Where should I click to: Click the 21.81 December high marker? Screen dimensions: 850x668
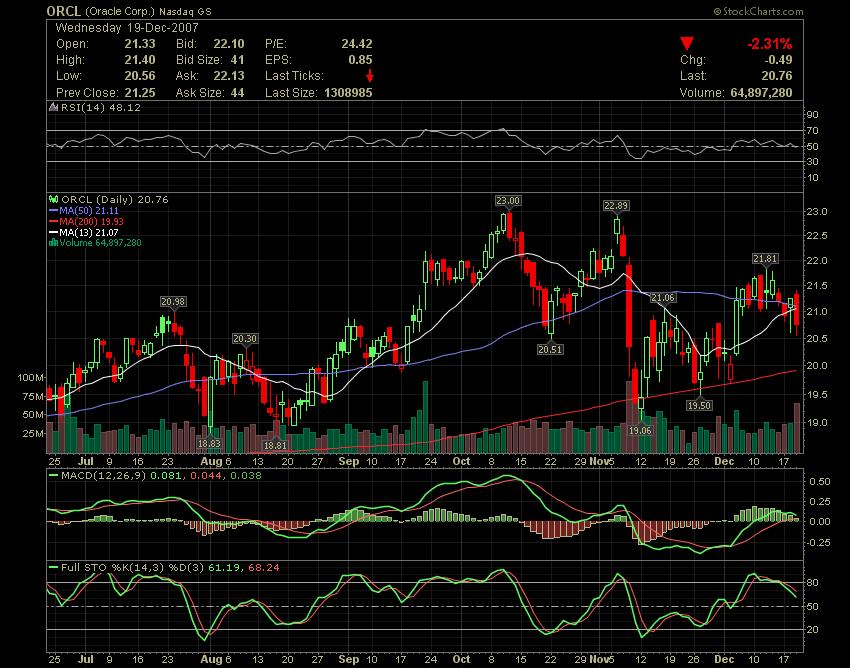click(x=765, y=259)
